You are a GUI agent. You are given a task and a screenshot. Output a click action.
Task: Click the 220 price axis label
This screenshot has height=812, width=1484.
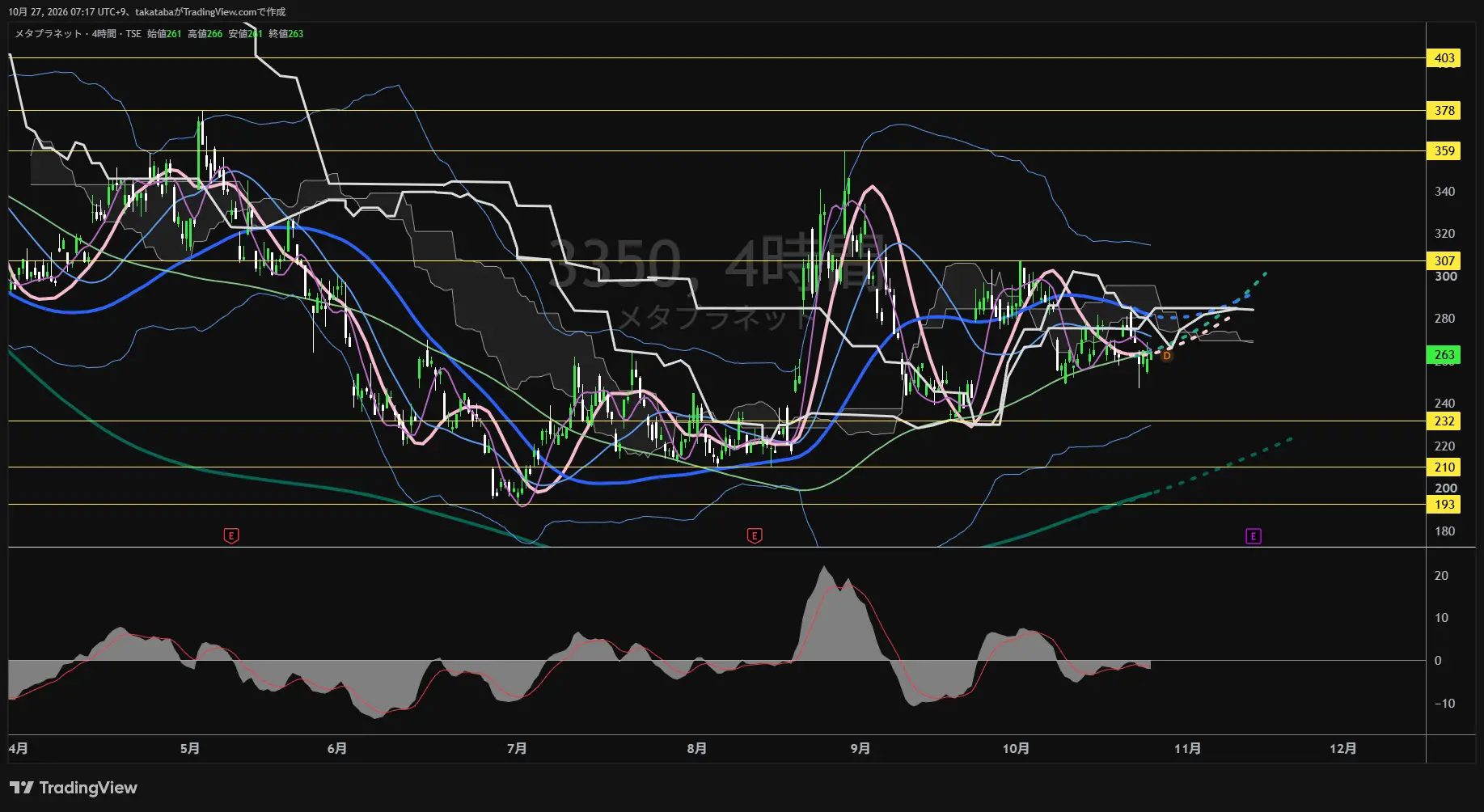click(x=1444, y=446)
